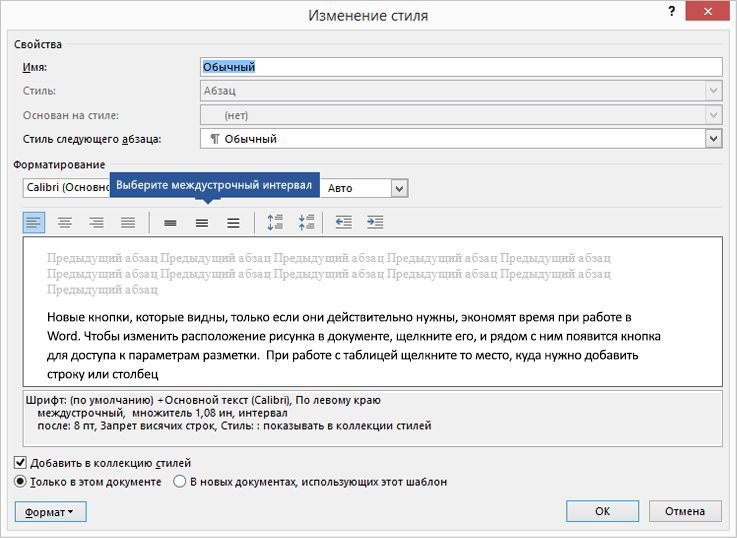Open the Основан на стиле dropdown arrow
Screen dimensions: 737x538
(x=713, y=115)
